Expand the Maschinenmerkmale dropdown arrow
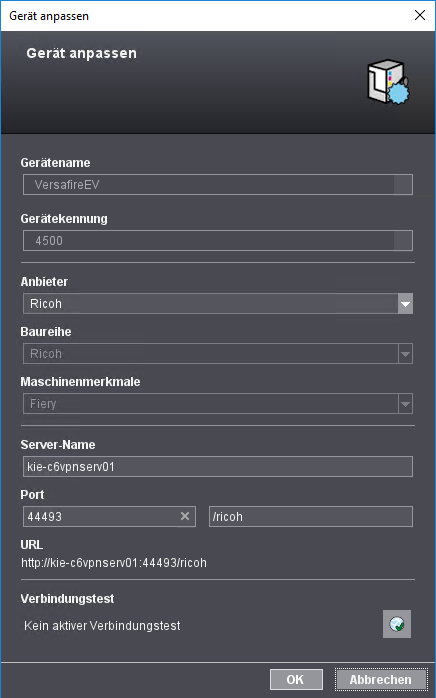 pyautogui.click(x=405, y=404)
